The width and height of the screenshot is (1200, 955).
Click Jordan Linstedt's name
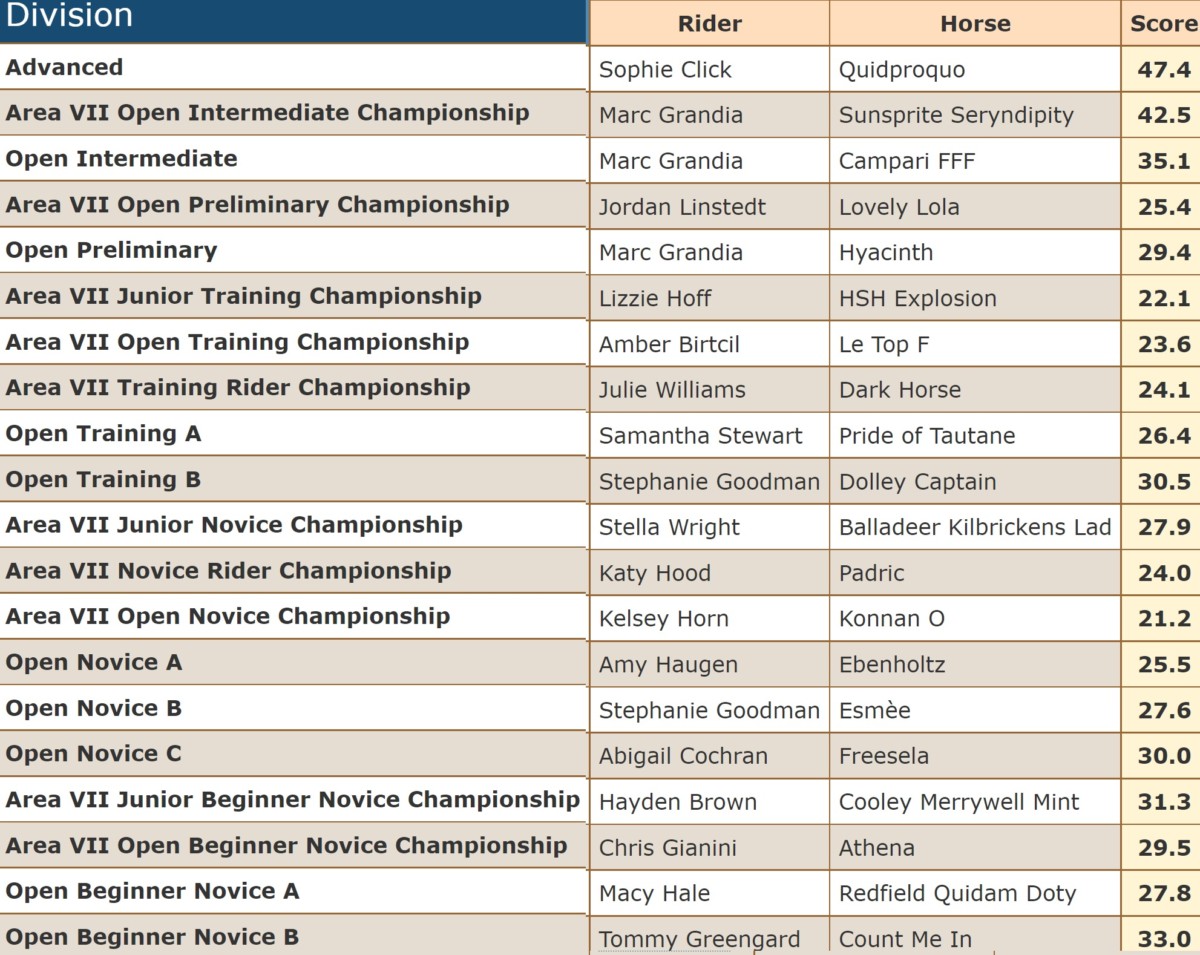coord(682,207)
